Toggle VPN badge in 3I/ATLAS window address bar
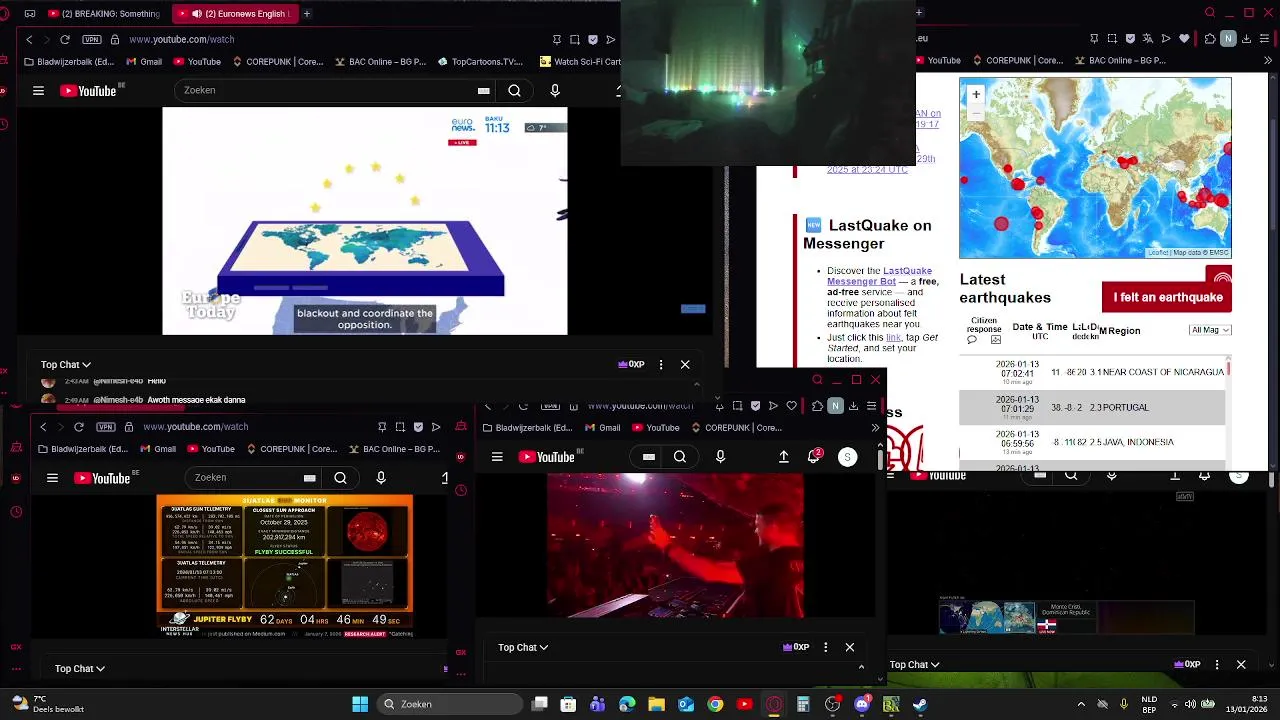This screenshot has height=720, width=1280. pyautogui.click(x=106, y=427)
